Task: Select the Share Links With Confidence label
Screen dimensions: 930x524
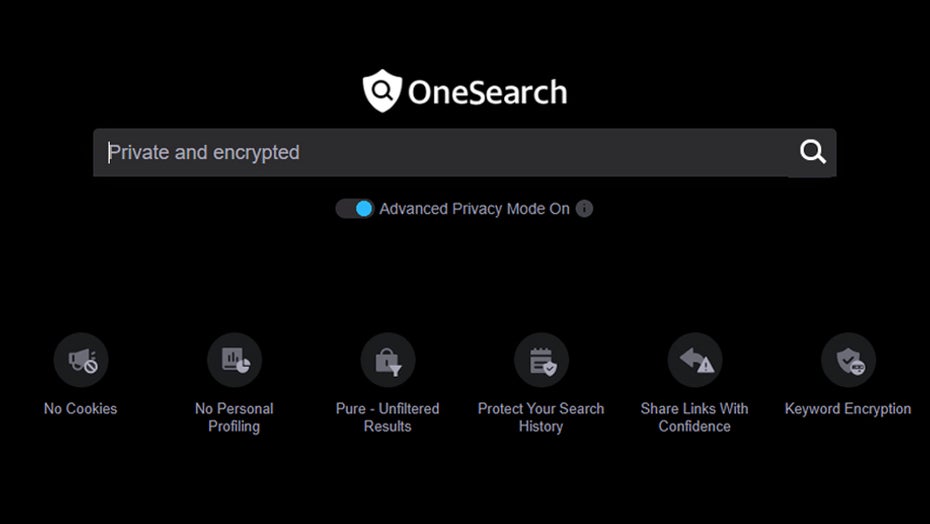Action: point(695,417)
